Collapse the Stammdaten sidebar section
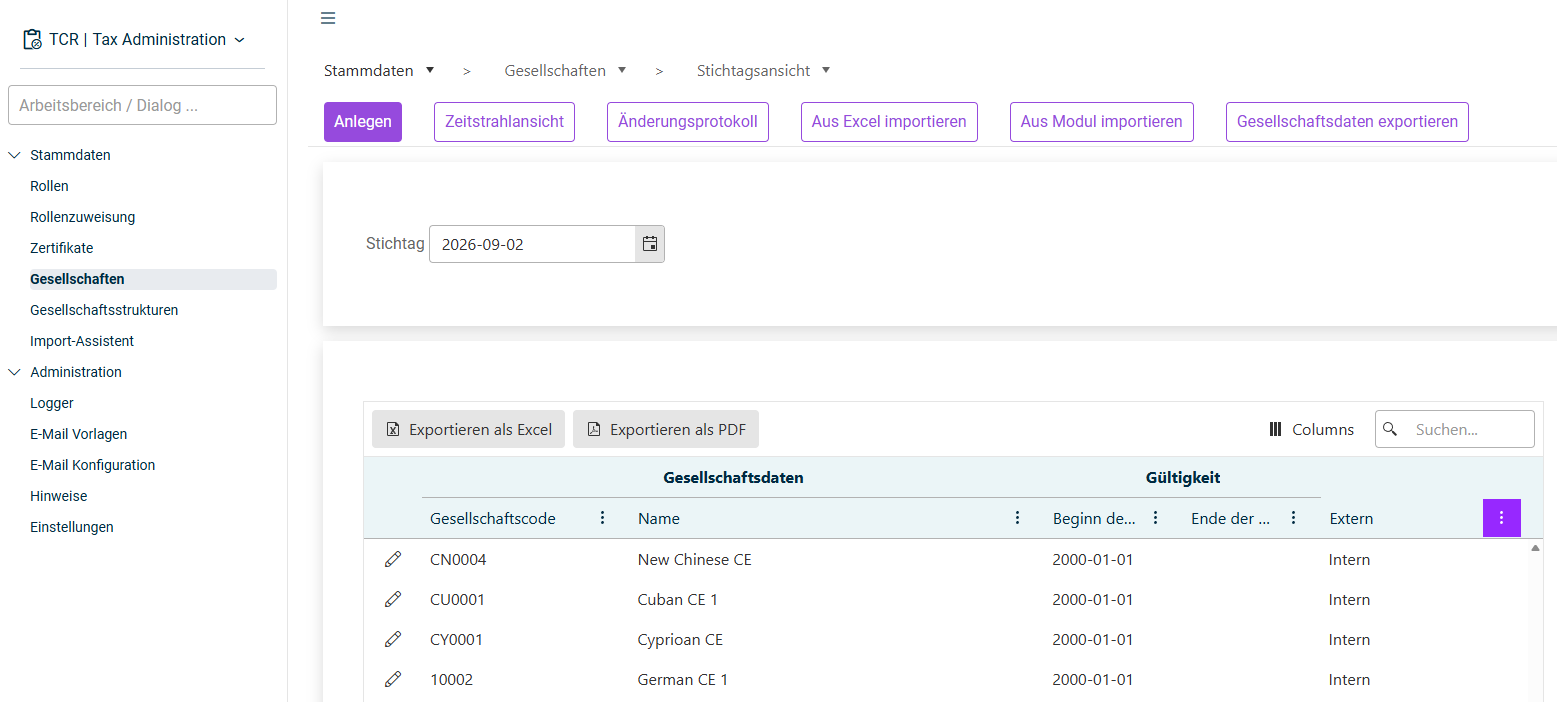1557x702 pixels. pos(14,155)
